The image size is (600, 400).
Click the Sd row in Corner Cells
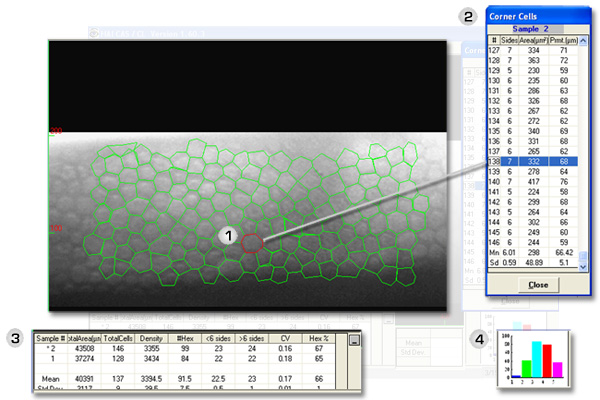point(533,263)
